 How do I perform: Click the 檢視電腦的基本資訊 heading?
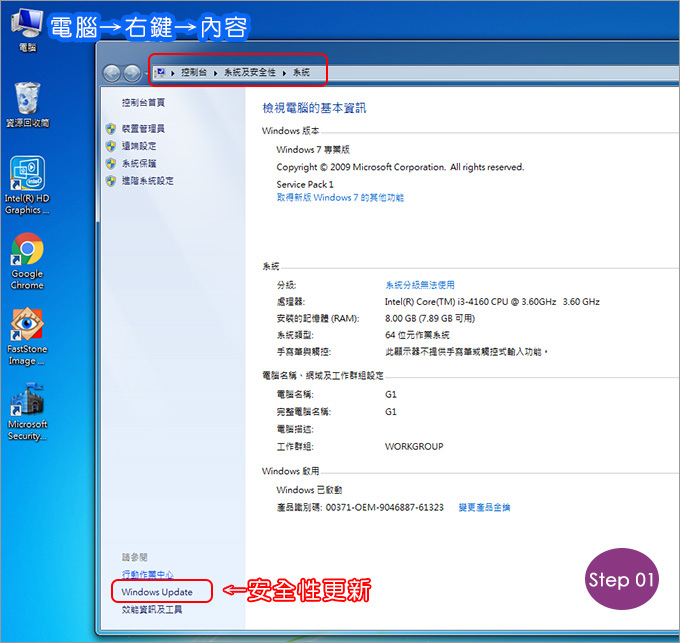(314, 108)
